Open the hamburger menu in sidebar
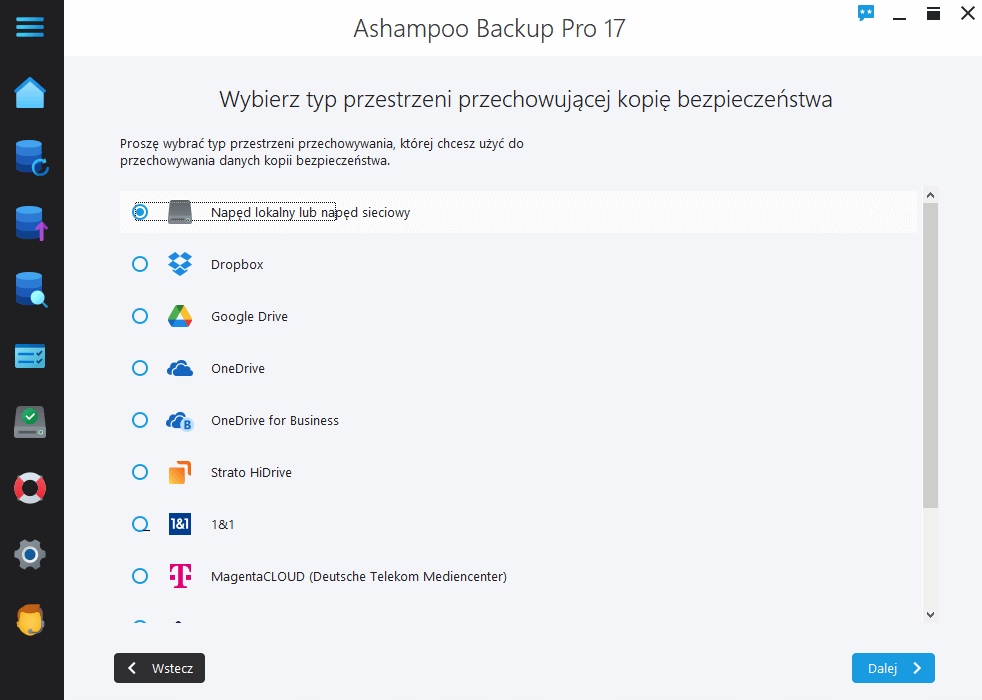The width and height of the screenshot is (982, 700). point(30,27)
